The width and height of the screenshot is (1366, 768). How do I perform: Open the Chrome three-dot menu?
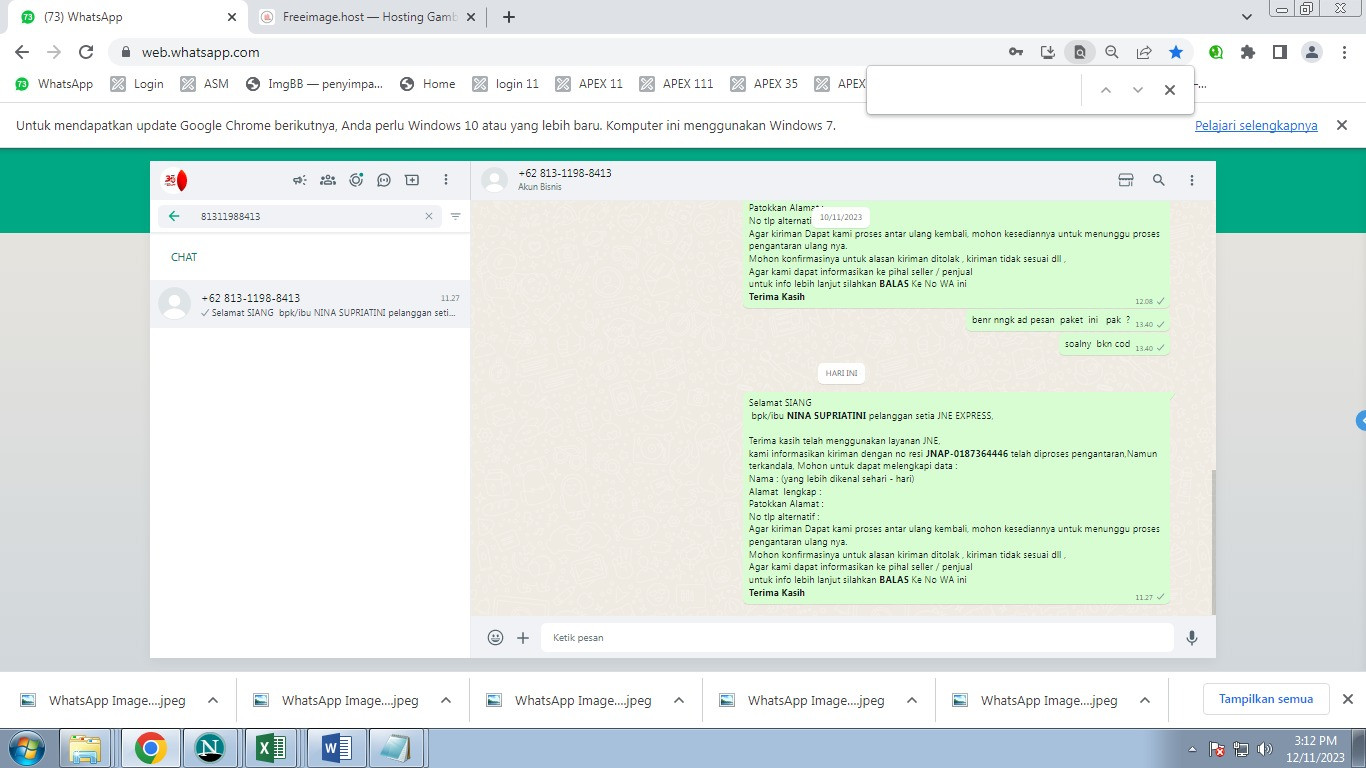click(1344, 52)
